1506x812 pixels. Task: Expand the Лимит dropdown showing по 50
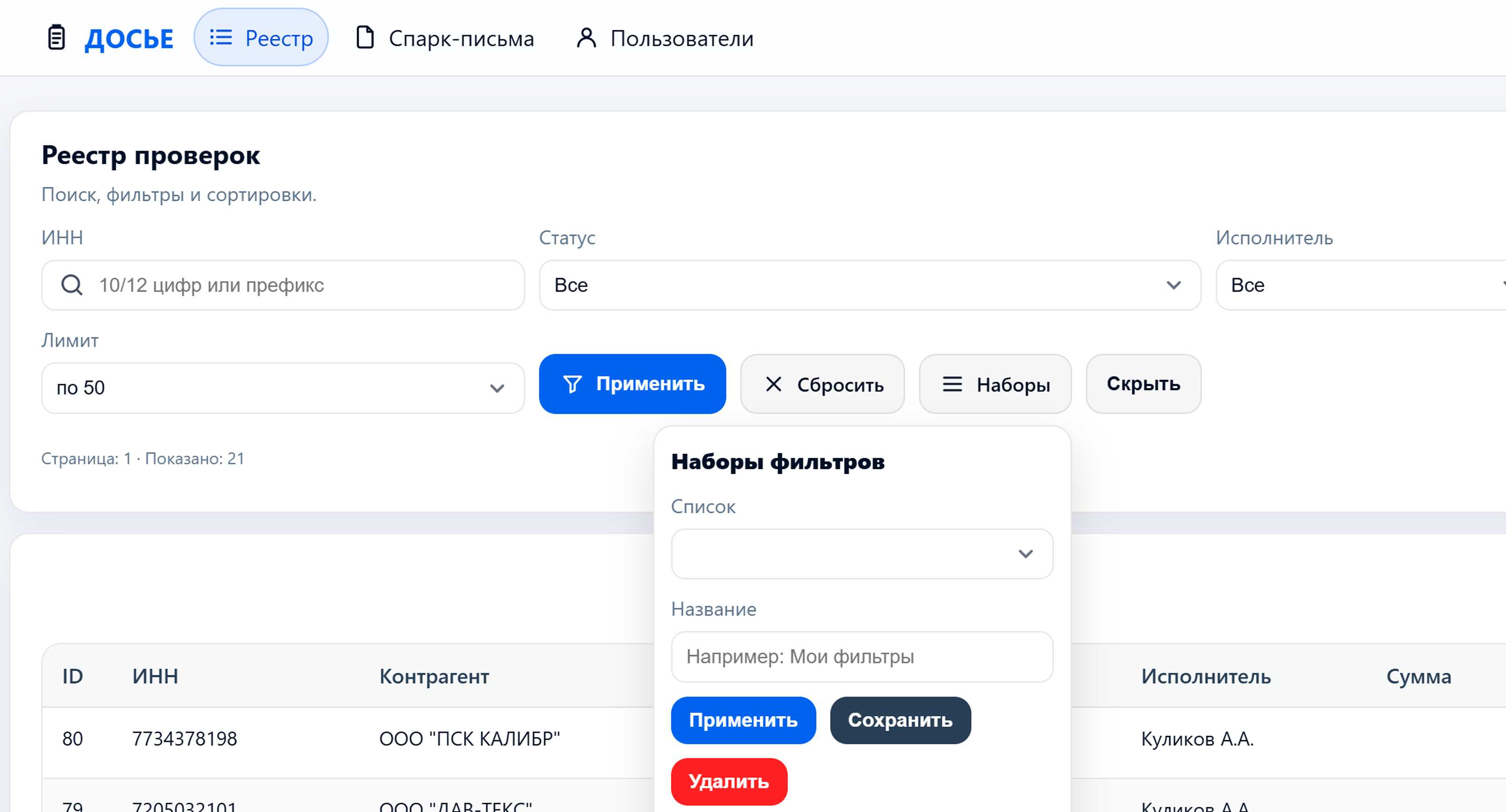pyautogui.click(x=283, y=388)
